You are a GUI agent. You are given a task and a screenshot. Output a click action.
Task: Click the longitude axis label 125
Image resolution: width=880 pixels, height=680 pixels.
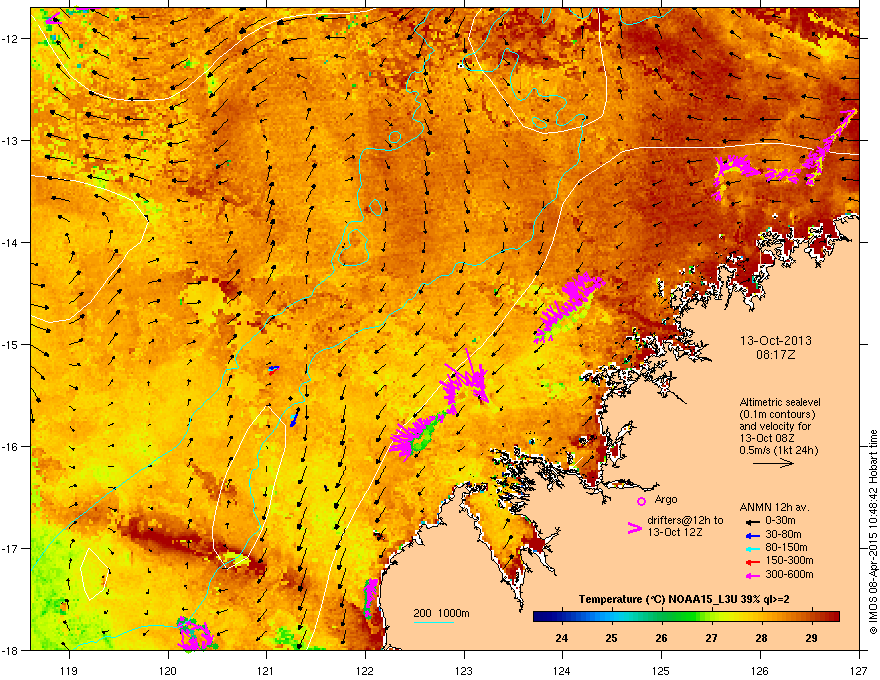pos(661,670)
